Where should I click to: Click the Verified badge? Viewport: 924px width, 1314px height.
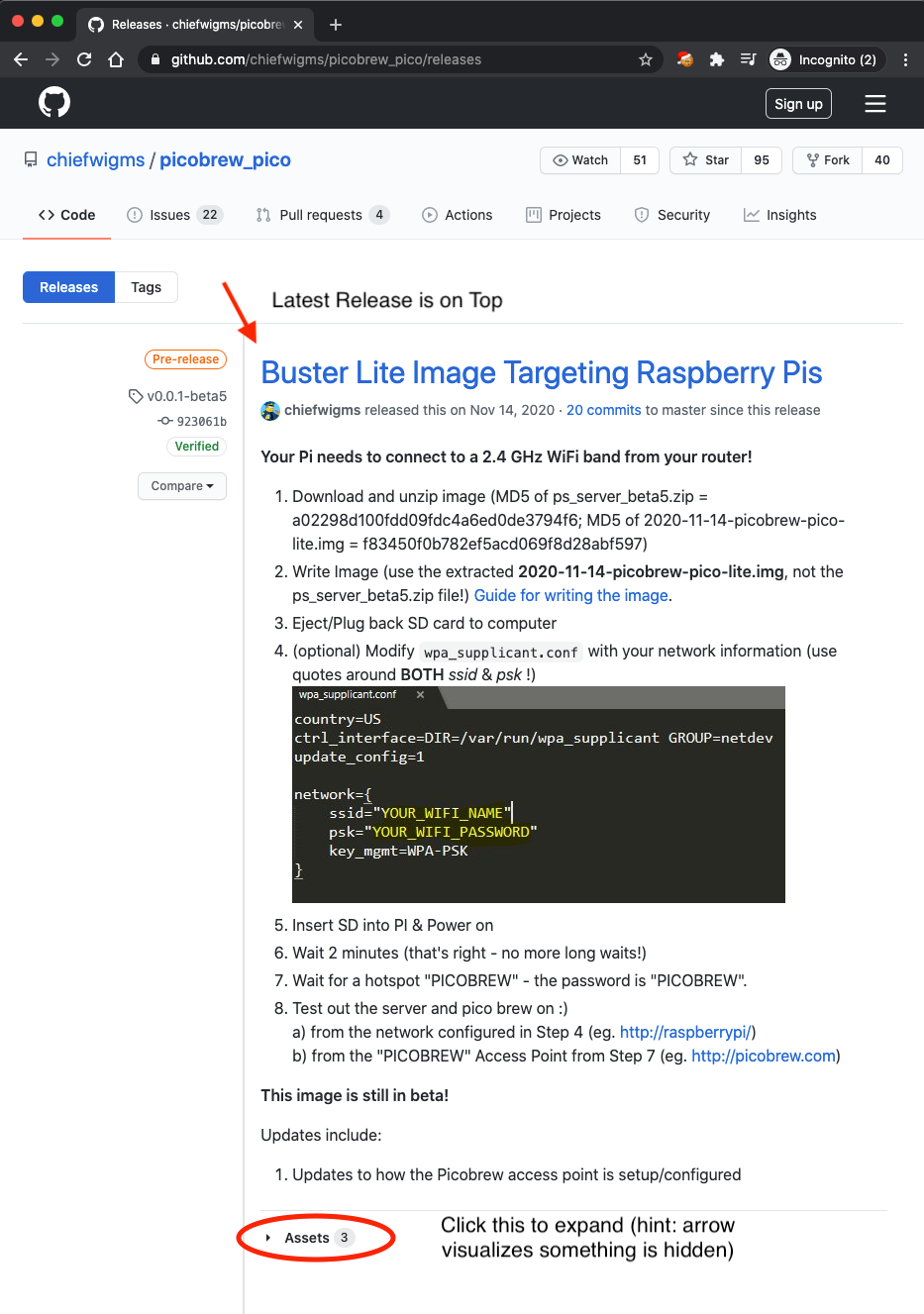pyautogui.click(x=196, y=447)
